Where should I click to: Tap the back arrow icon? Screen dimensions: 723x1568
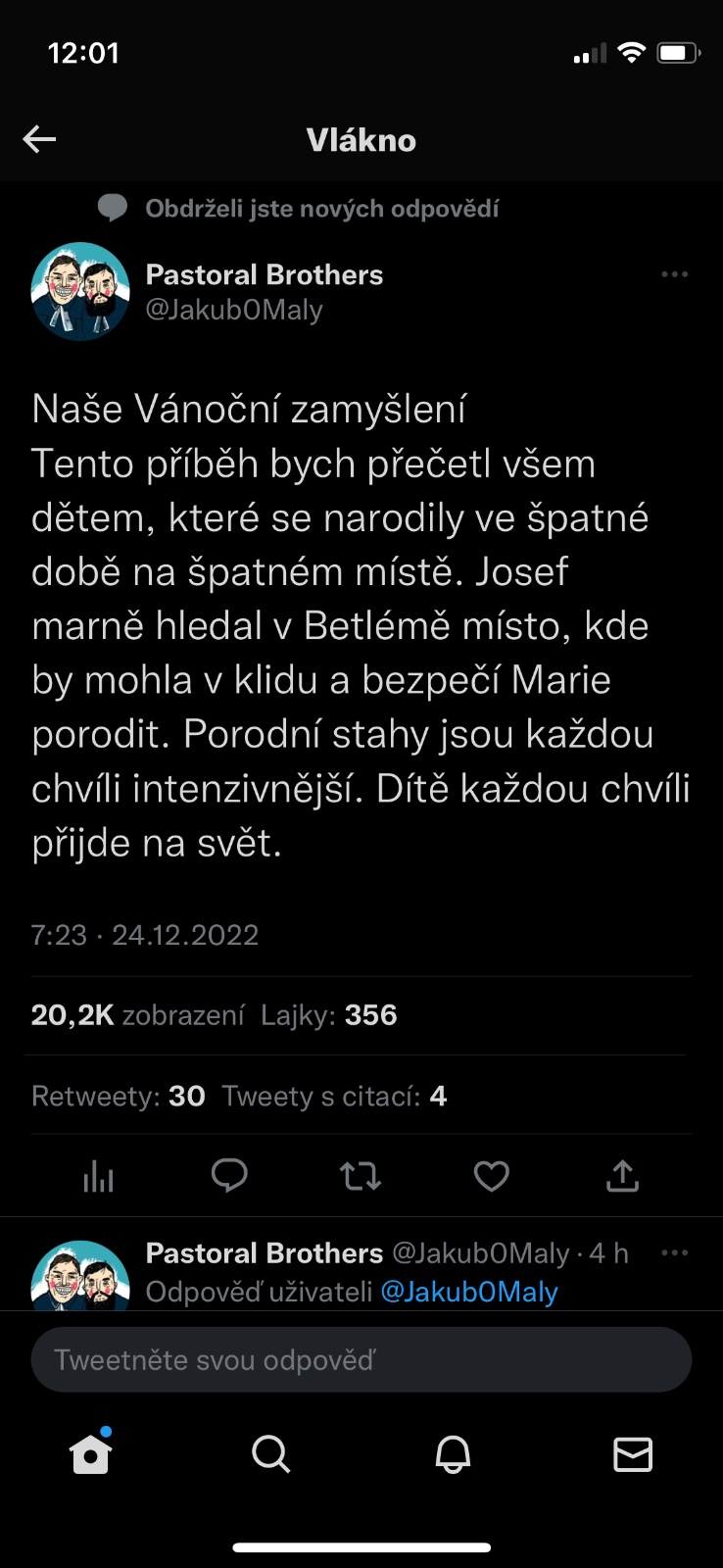(39, 139)
